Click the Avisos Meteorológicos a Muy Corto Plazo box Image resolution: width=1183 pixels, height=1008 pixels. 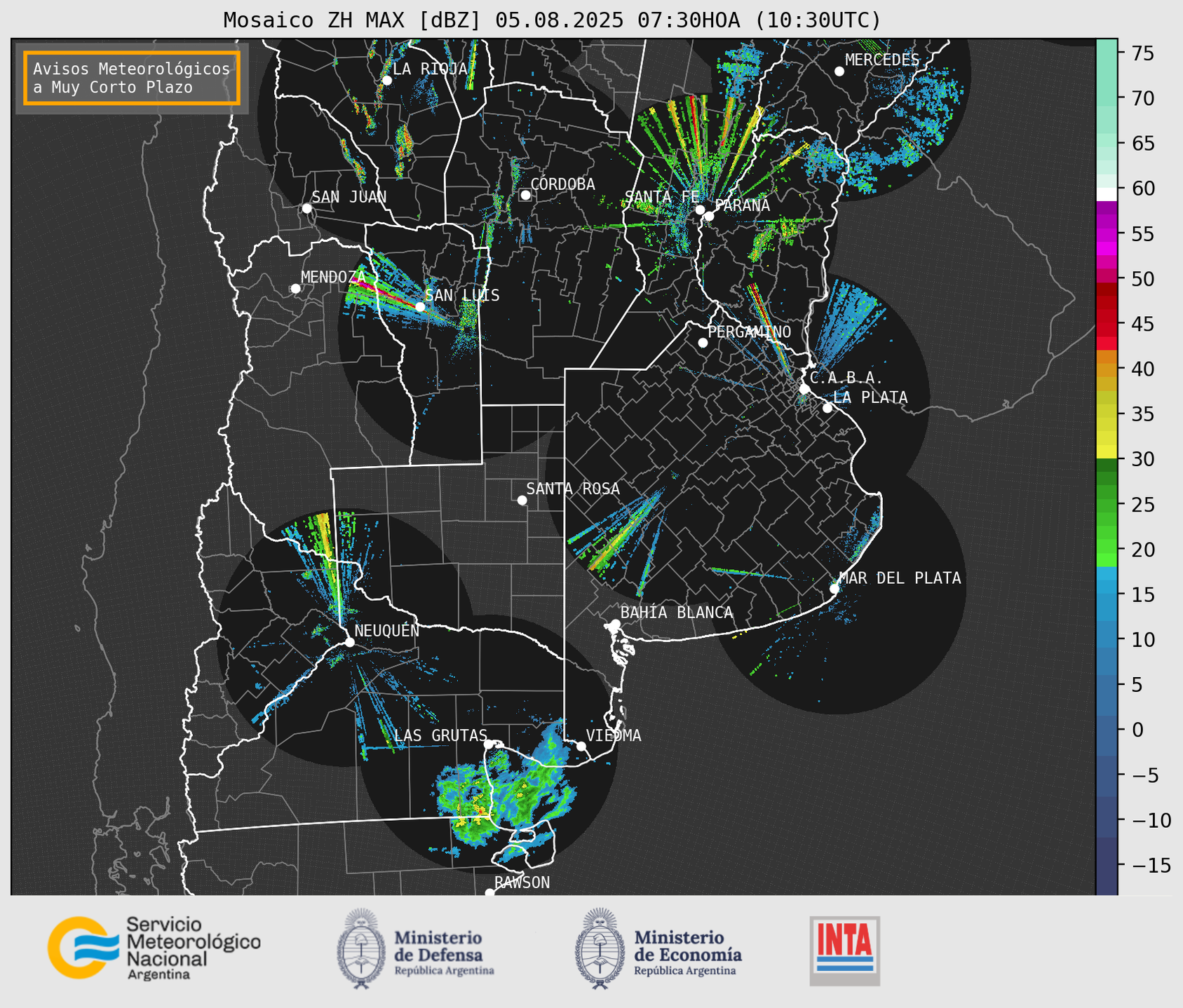click(132, 78)
